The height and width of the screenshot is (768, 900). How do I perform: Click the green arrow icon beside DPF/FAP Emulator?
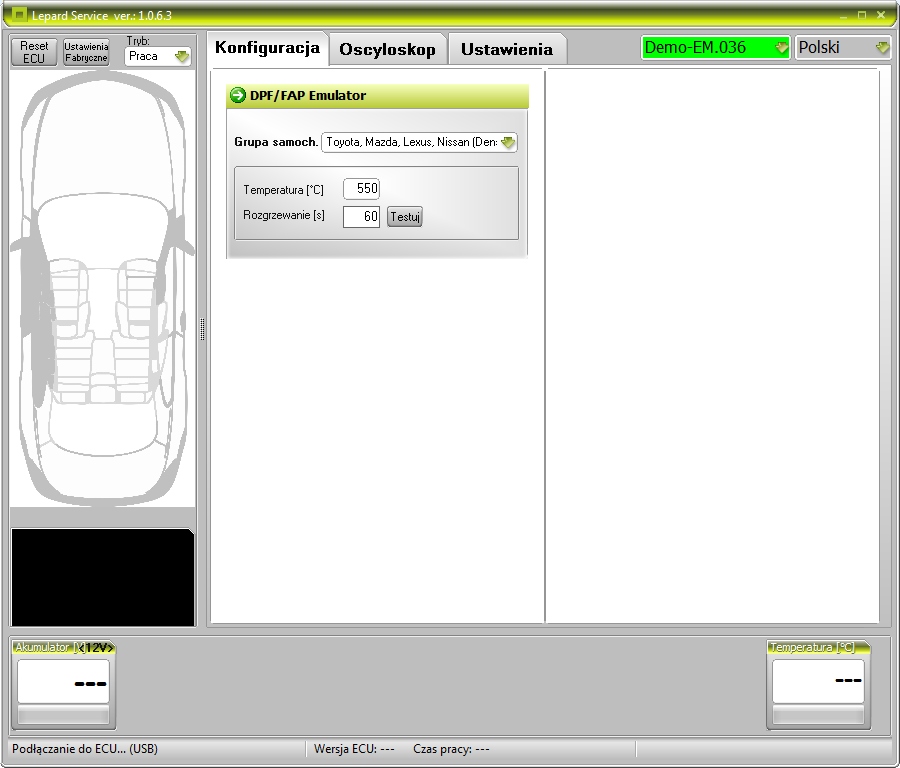pos(238,95)
